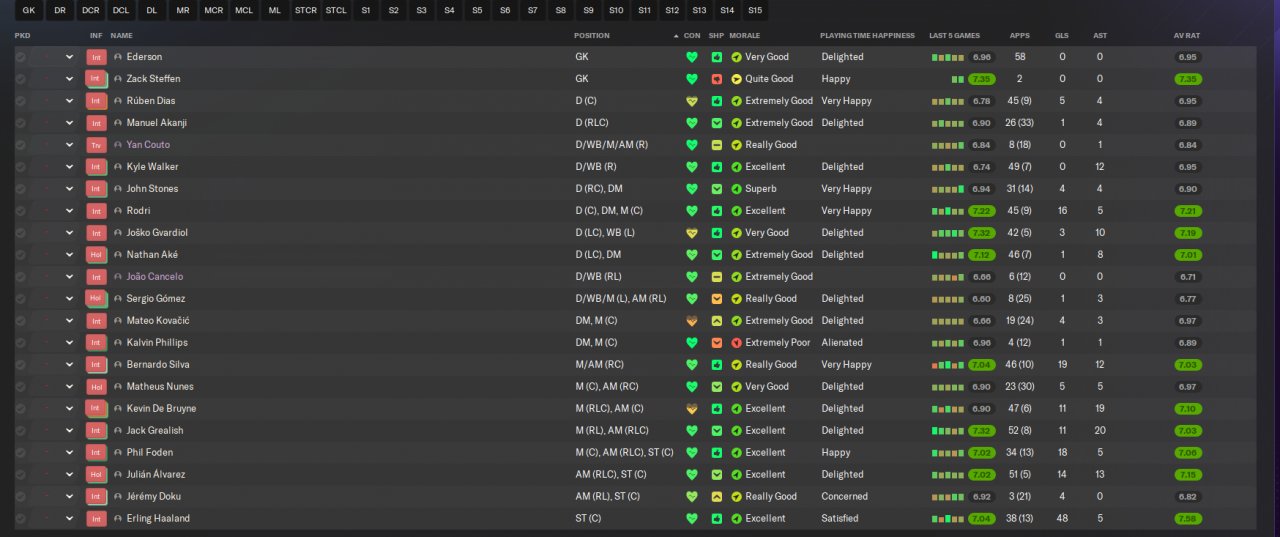Open selection dropdown for Sergio Gómez

pyautogui.click(x=69, y=299)
